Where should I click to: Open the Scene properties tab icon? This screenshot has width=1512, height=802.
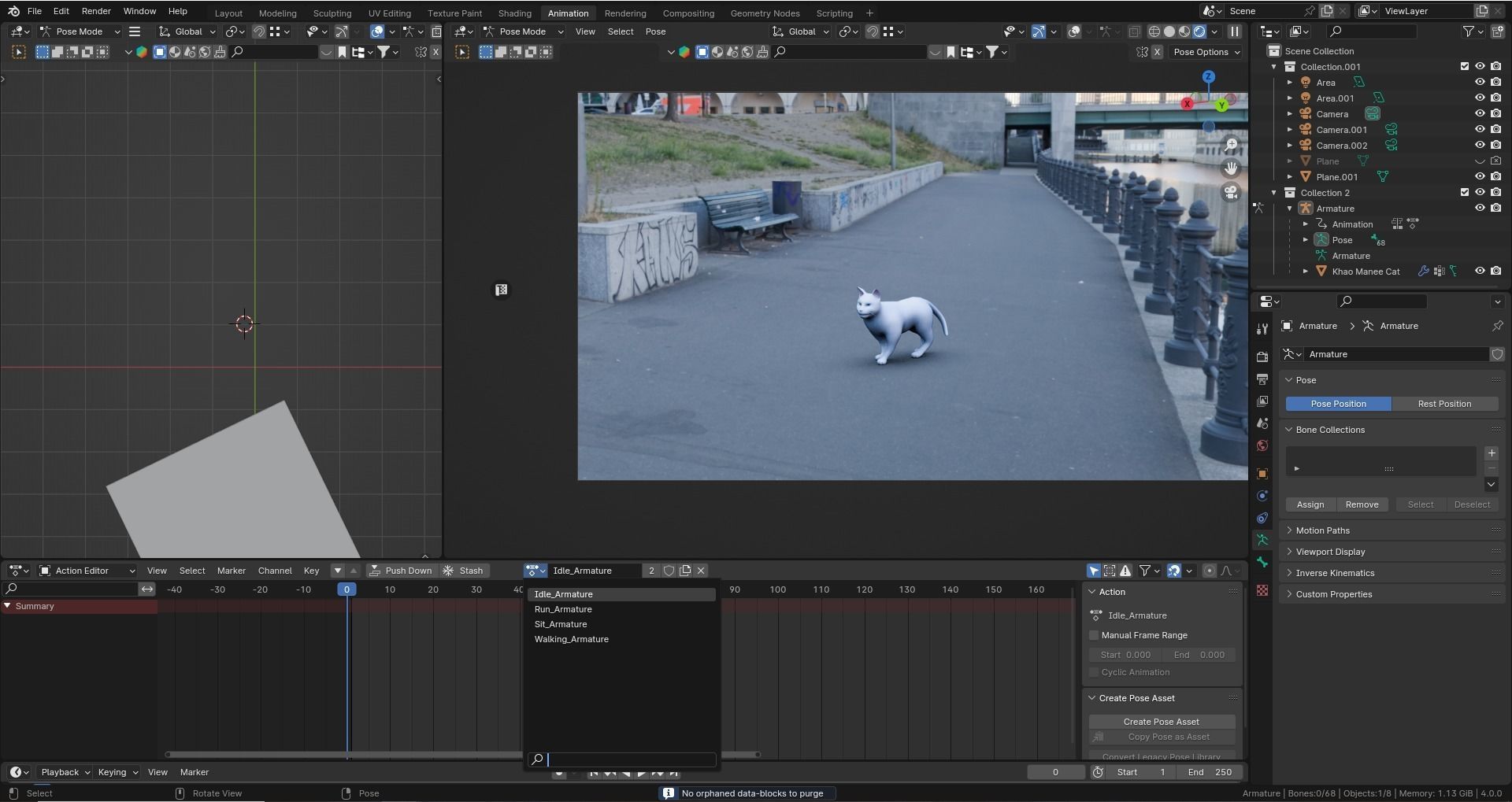tap(1262, 423)
